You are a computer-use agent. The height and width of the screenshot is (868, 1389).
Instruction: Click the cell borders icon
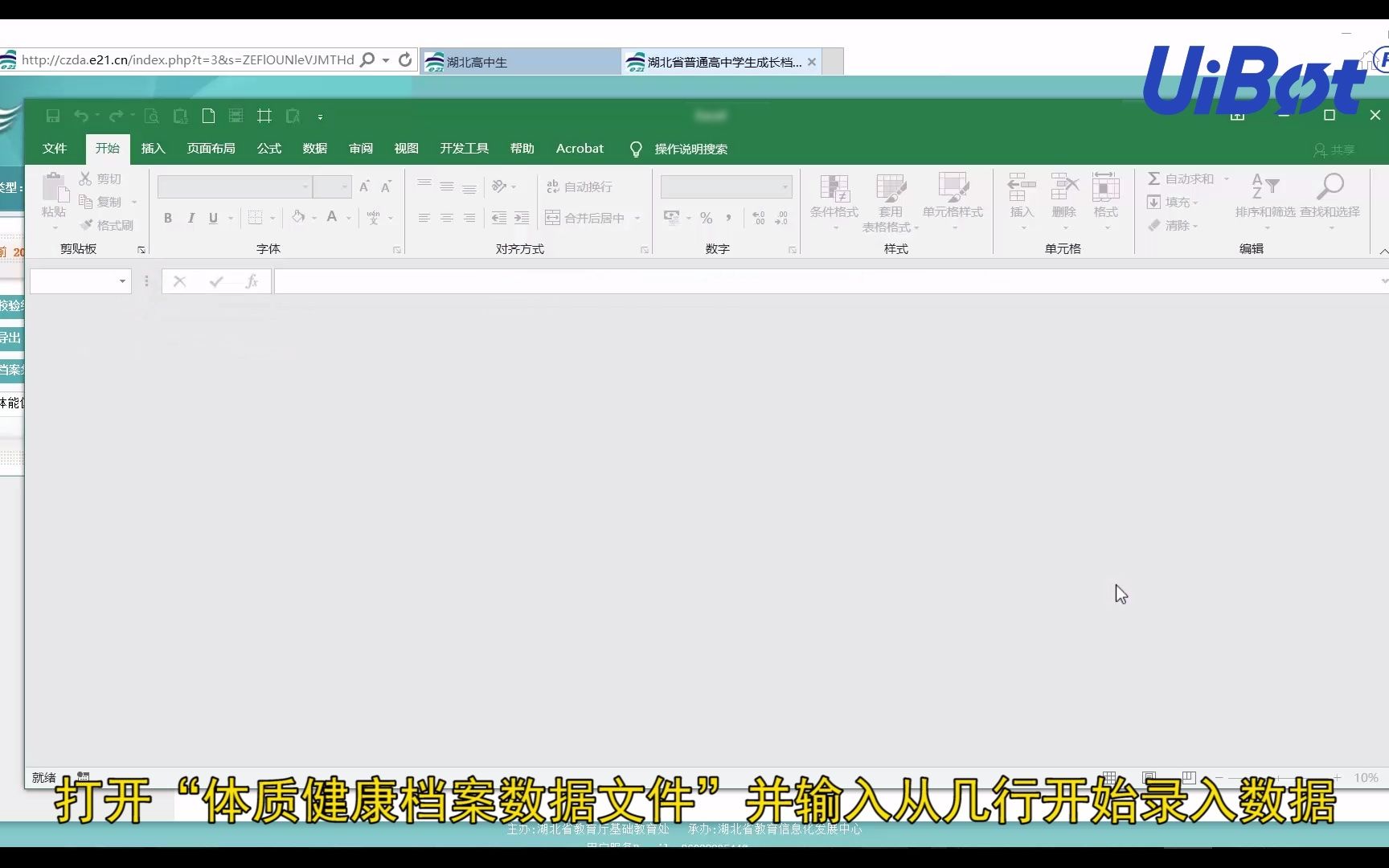[256, 218]
